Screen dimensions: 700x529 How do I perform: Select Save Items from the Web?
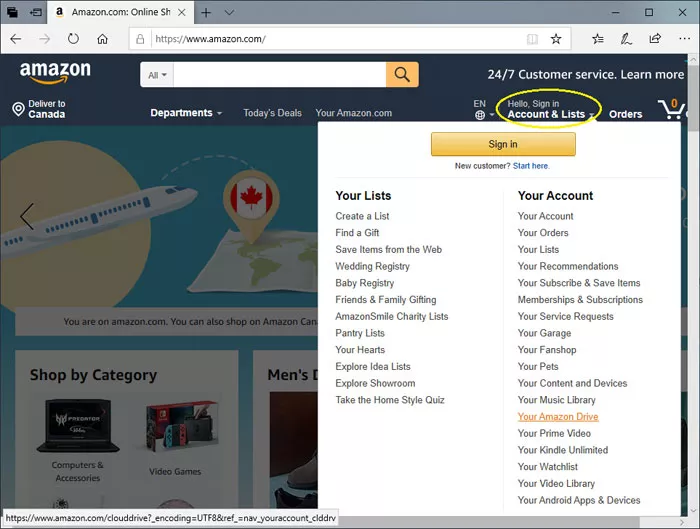[388, 250]
